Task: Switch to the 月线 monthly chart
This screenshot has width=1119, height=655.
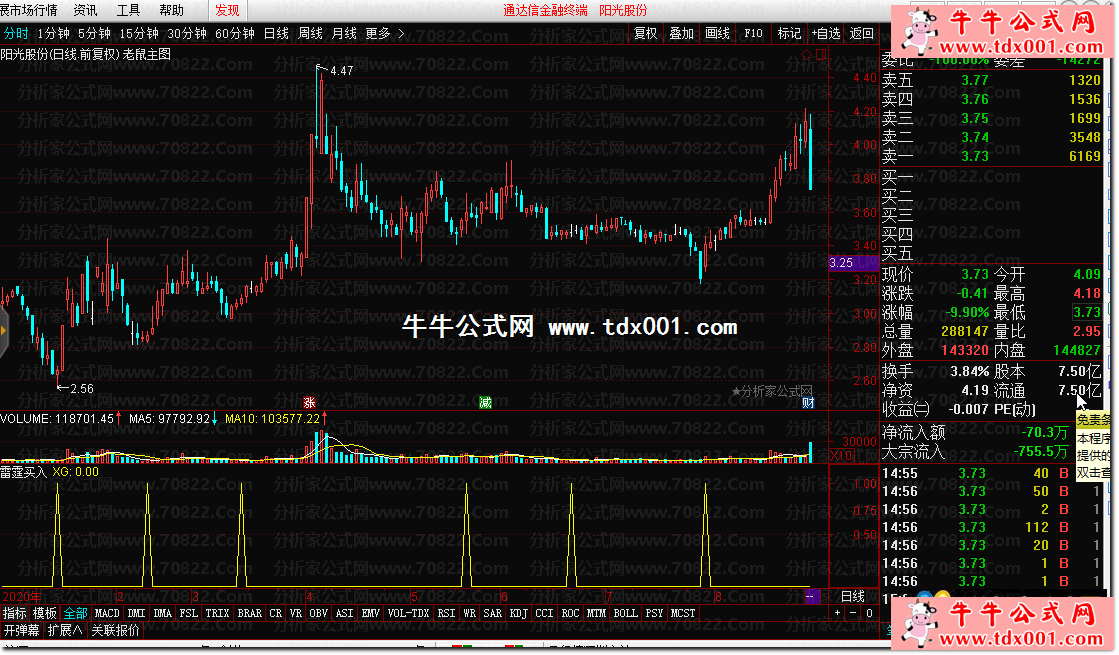Action: click(x=345, y=34)
